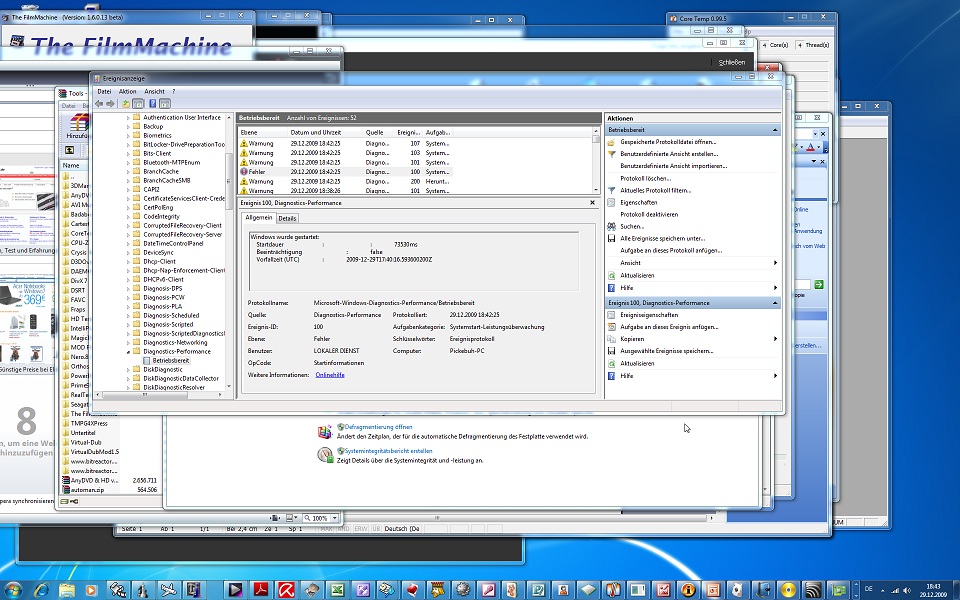Click the Adobe Reader taskbar icon
Viewport: 960px width, 600px height.
(261, 590)
